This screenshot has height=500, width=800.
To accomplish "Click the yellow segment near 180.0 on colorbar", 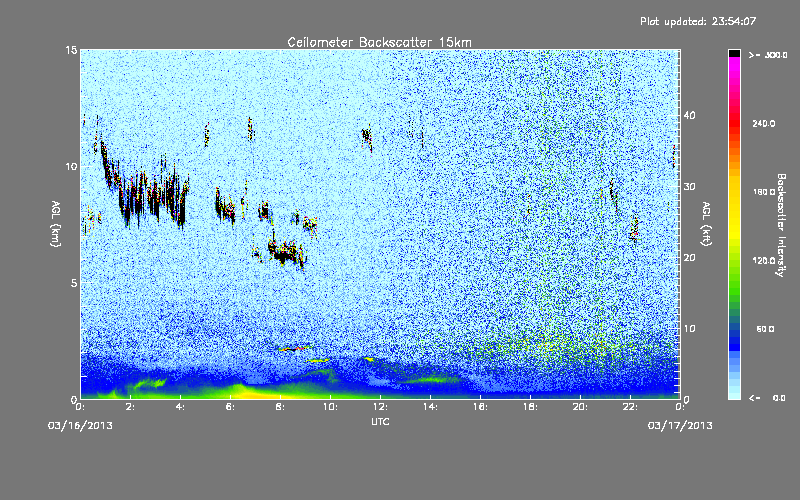I will pyautogui.click(x=734, y=193).
